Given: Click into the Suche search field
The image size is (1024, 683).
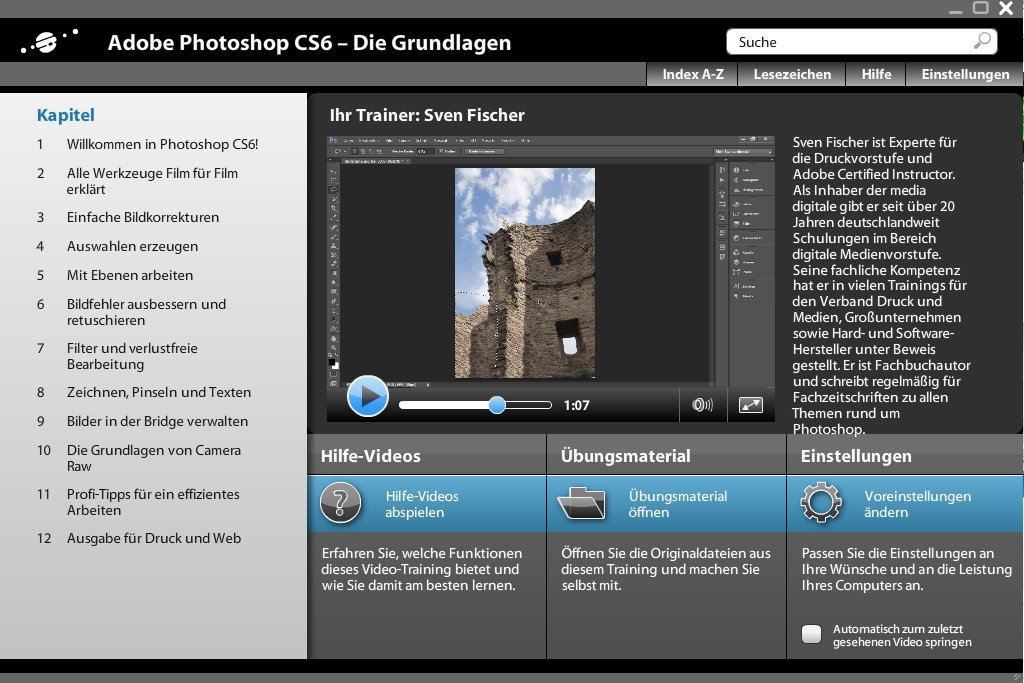Looking at the screenshot, I should click(x=861, y=42).
